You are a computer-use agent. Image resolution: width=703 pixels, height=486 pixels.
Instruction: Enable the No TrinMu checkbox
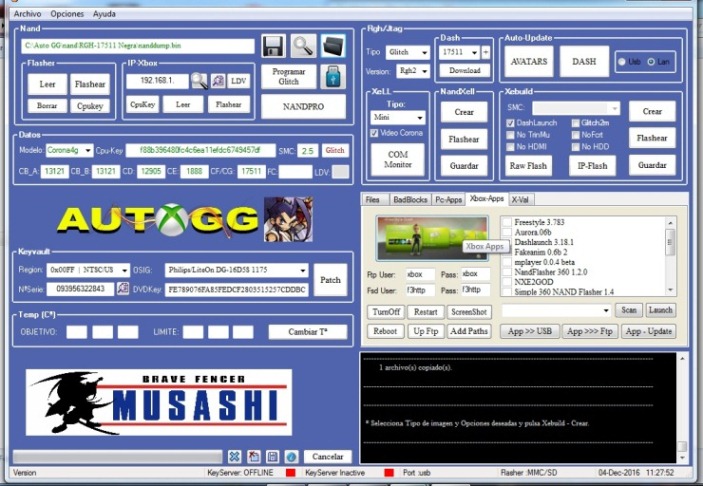point(510,135)
